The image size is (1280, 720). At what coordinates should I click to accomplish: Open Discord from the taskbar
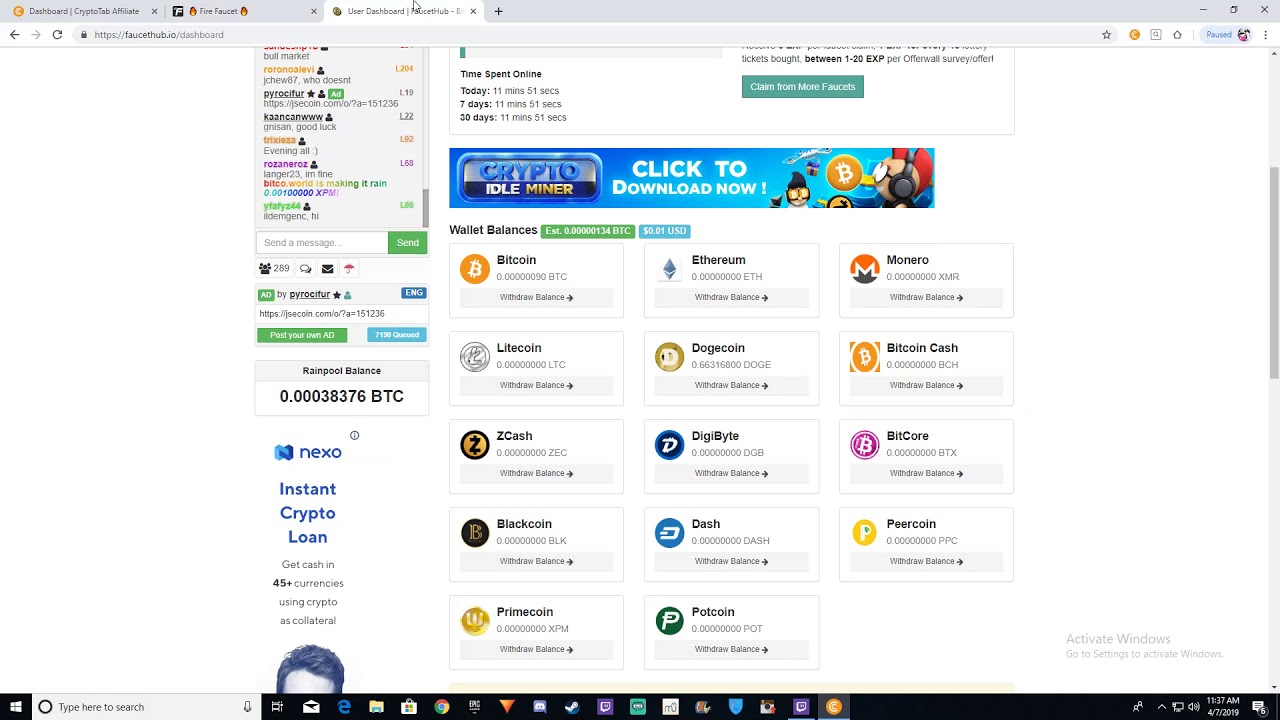pos(540,707)
